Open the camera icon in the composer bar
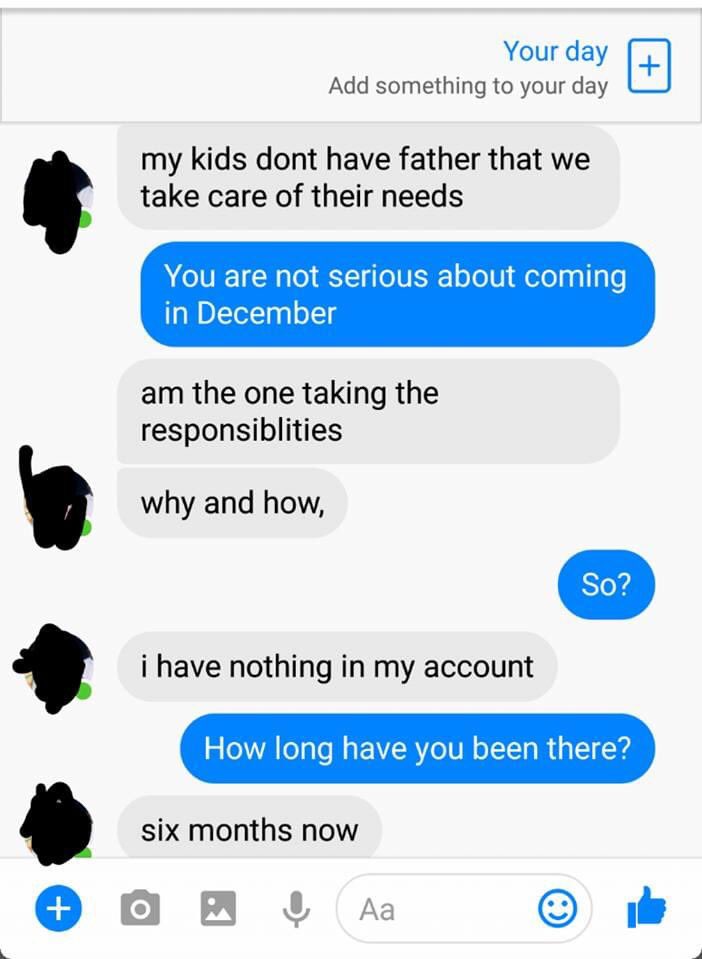This screenshot has height=959, width=702. (140, 908)
